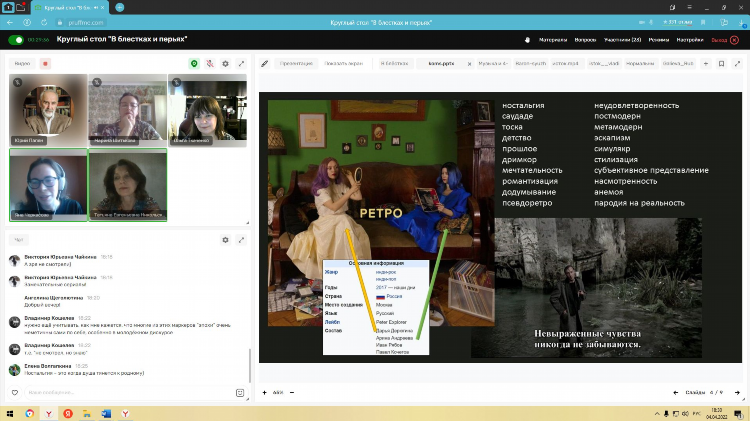The height and width of the screenshot is (421, 750).
Task: Zoom in the slide with plus
Action: (x=265, y=392)
